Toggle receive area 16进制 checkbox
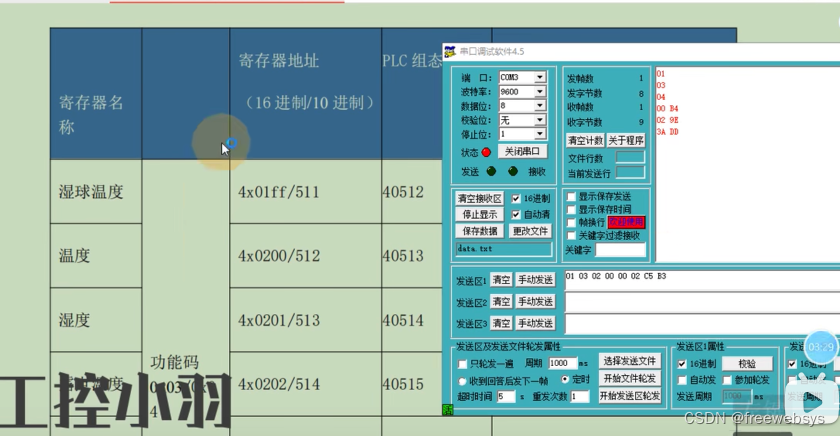This screenshot has height=436, width=840. [x=516, y=199]
